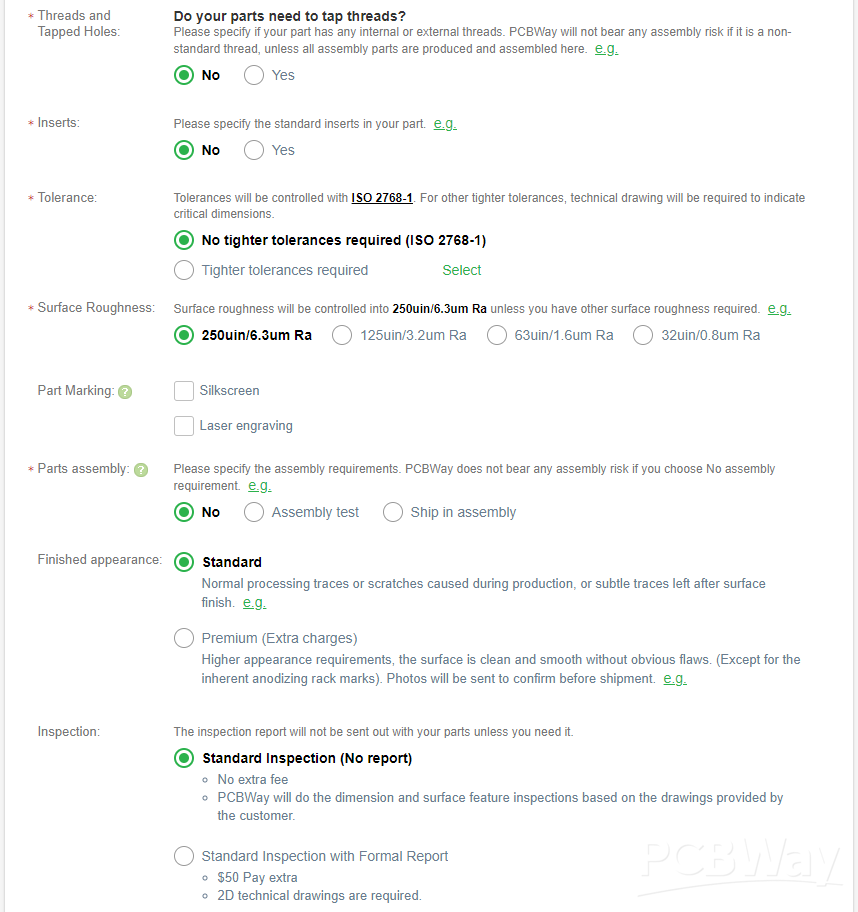Open the ISO 2768-1 tolerance link

coord(382,198)
